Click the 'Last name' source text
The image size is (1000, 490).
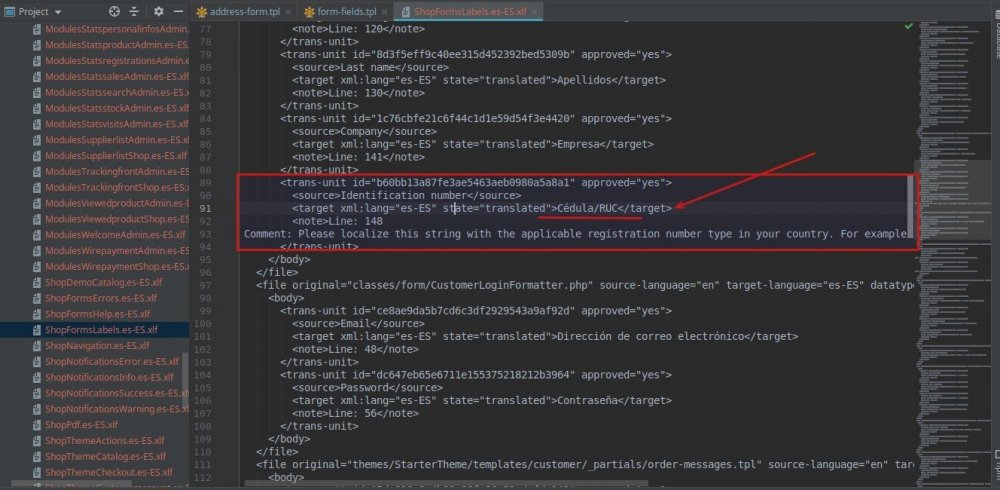[x=367, y=68]
